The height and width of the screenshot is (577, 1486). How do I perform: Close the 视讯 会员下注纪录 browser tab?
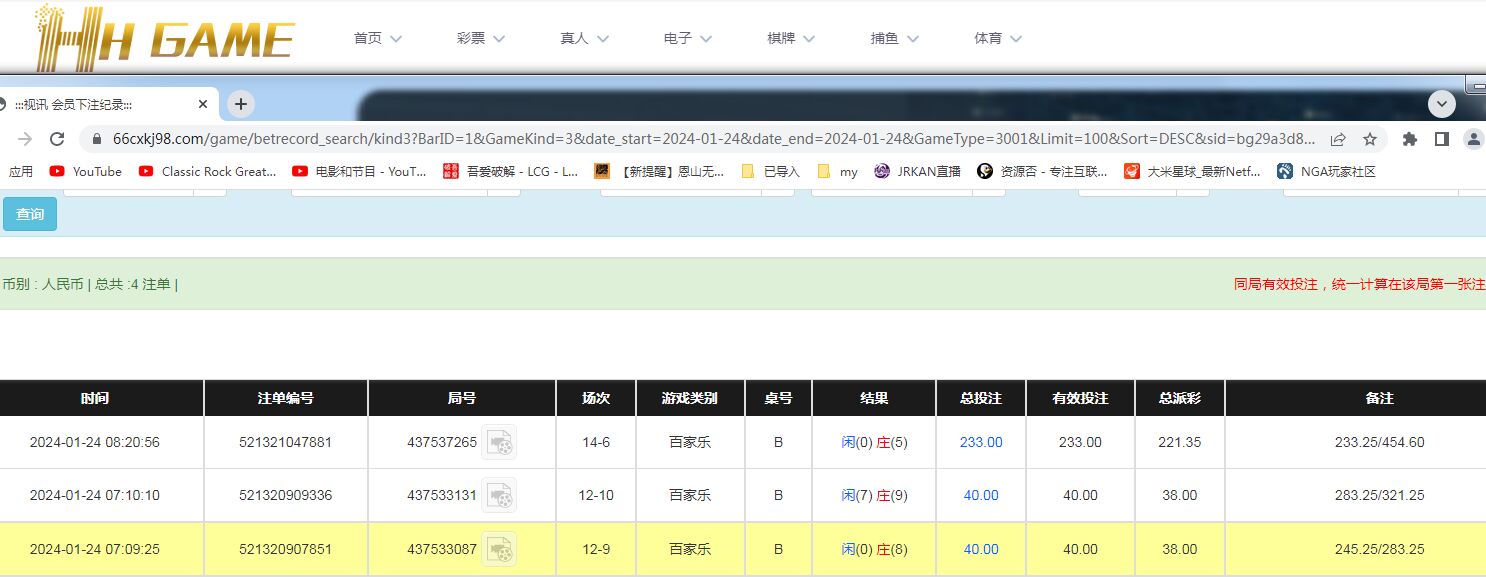(203, 104)
